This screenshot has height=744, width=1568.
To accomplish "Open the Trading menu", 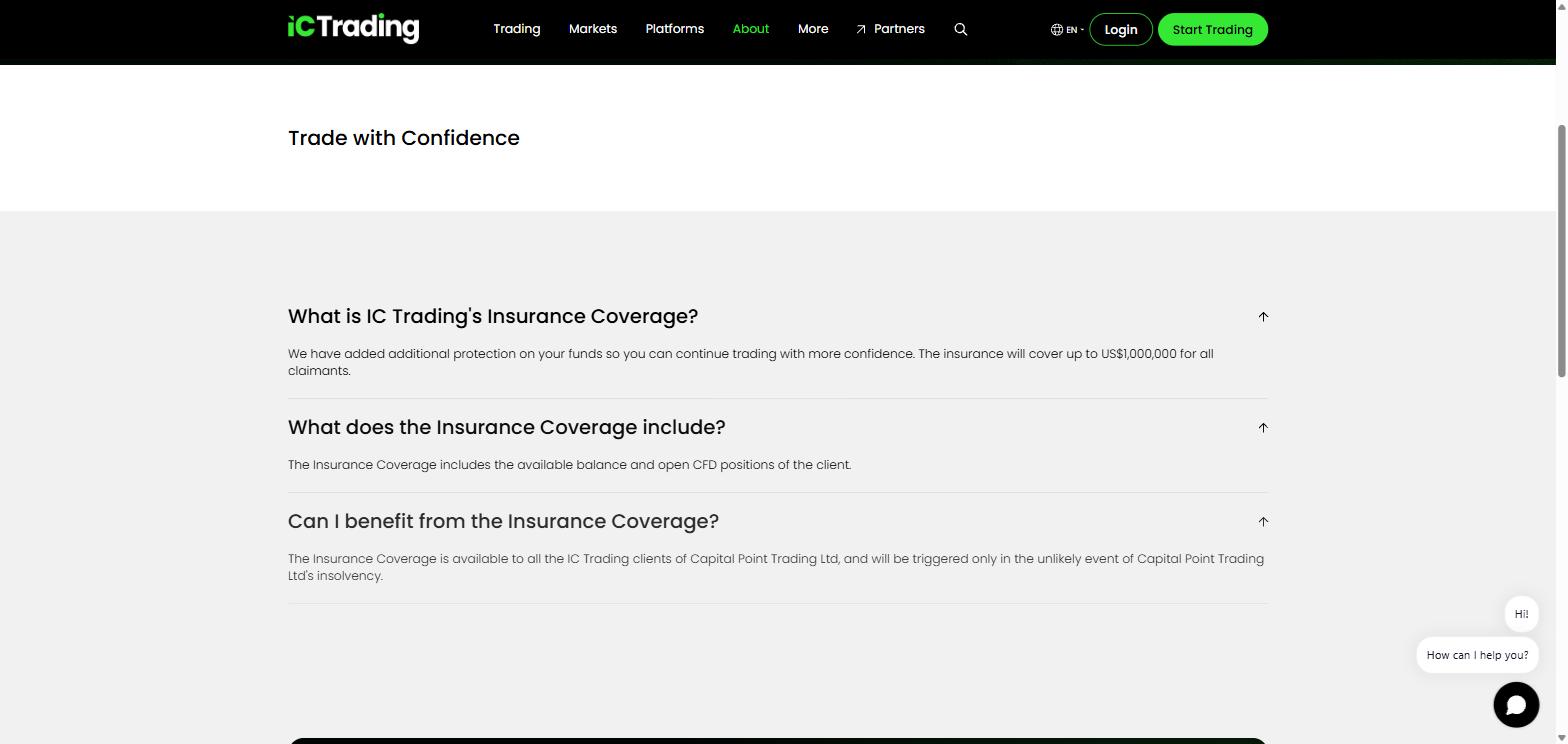I will (517, 29).
